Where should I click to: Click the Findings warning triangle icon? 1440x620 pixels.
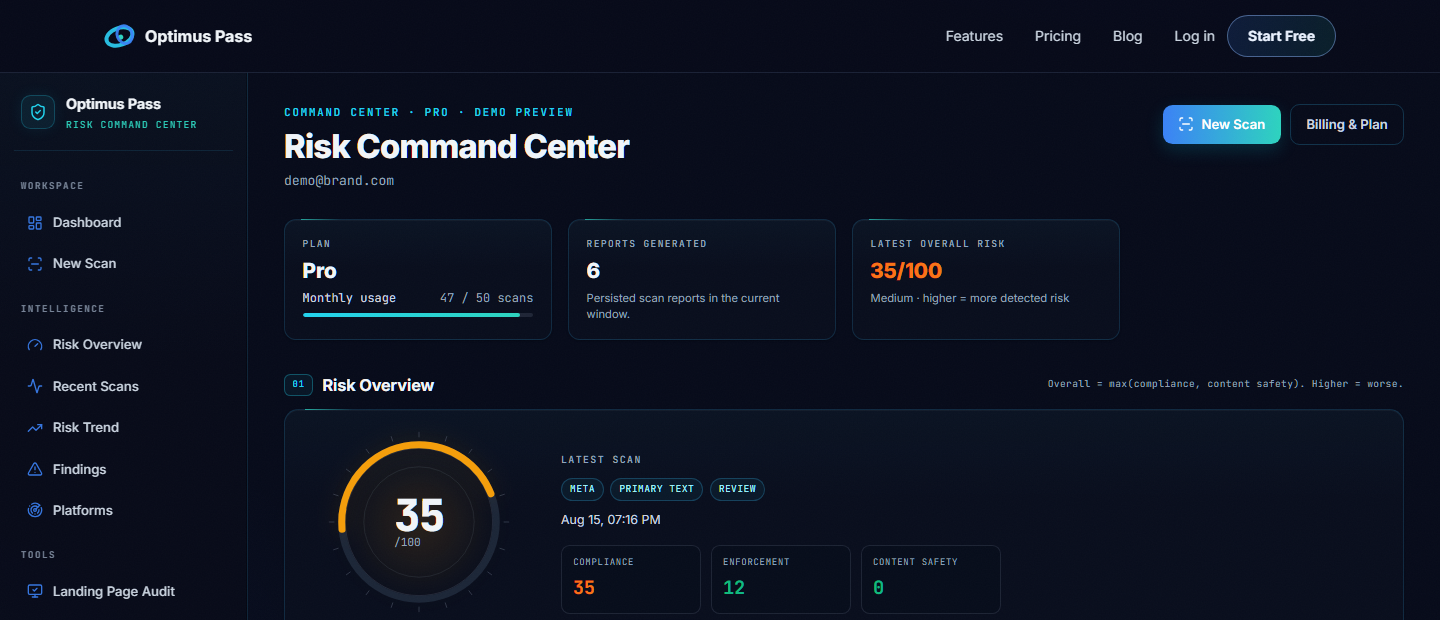35,469
